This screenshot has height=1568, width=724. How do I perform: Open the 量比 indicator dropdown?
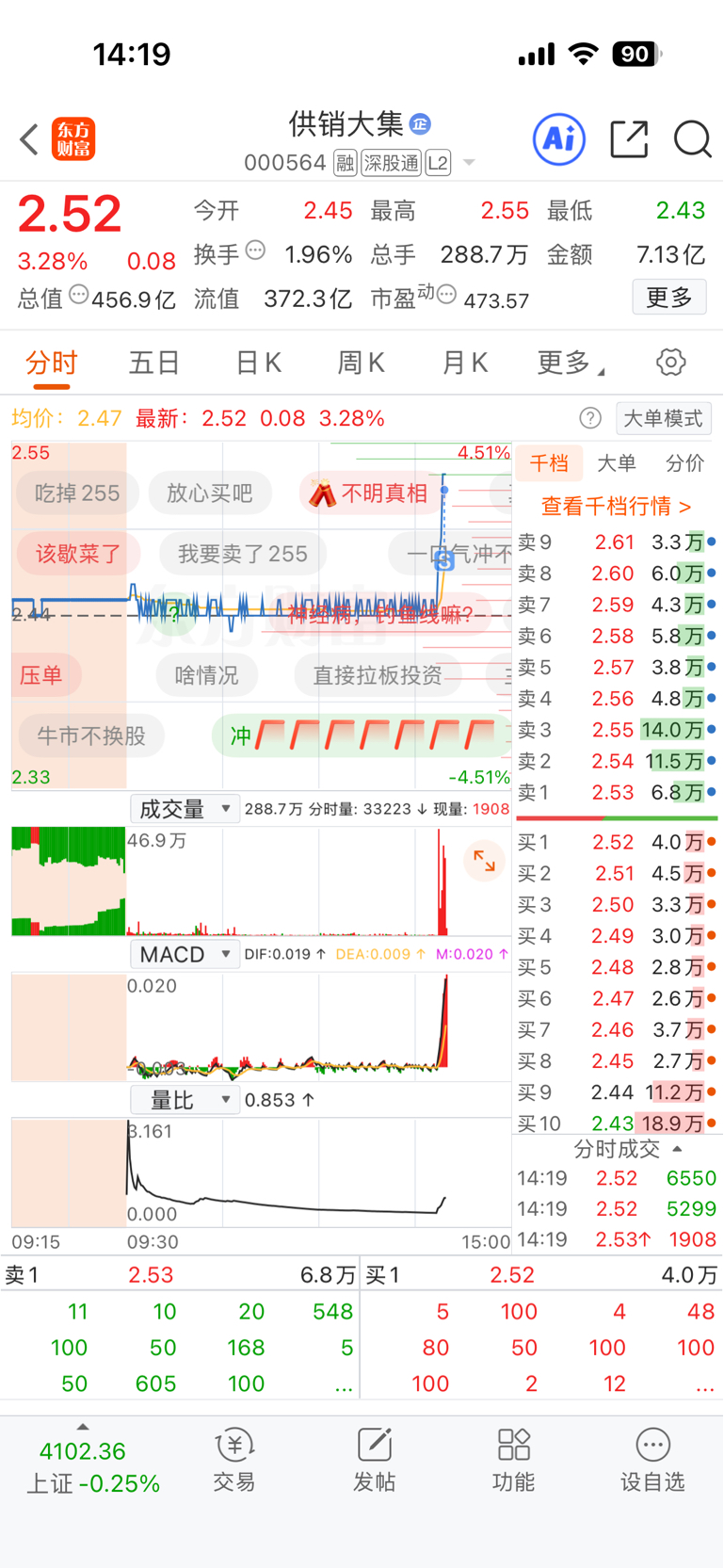[185, 1100]
